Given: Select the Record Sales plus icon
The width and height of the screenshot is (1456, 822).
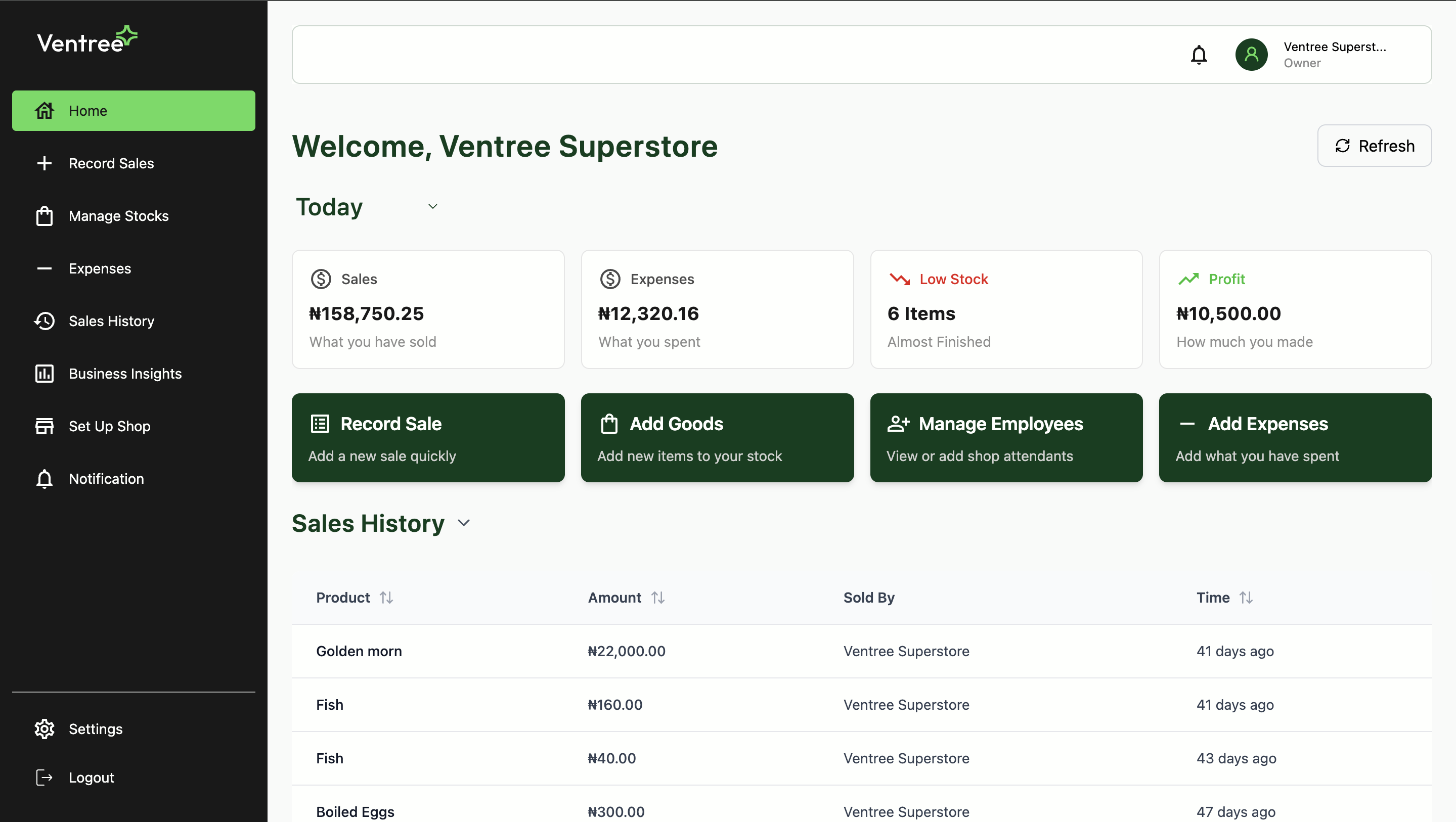Looking at the screenshot, I should (44, 163).
